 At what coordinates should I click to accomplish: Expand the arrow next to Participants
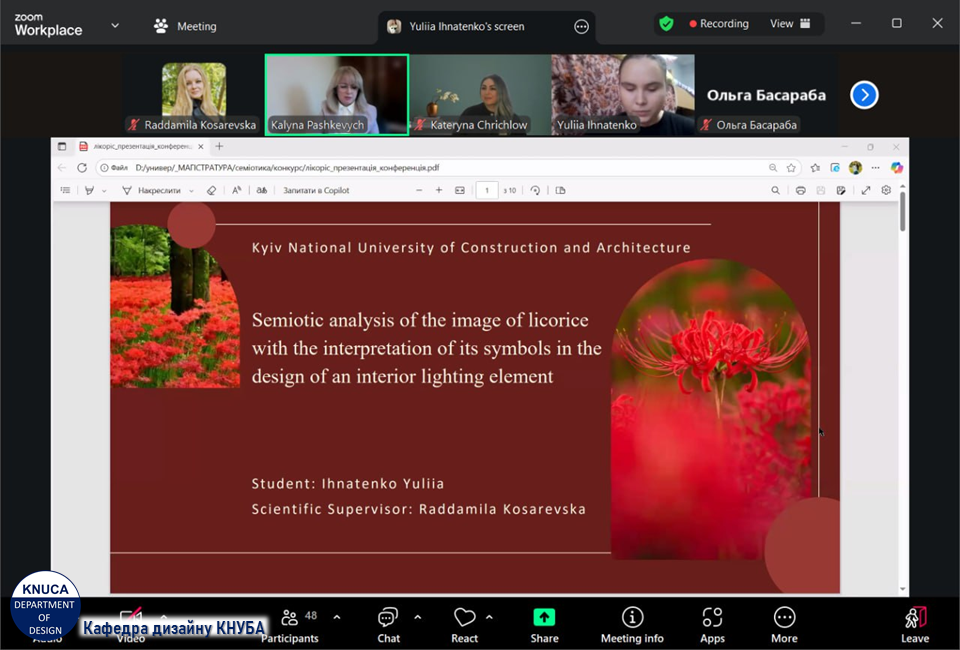click(x=336, y=617)
